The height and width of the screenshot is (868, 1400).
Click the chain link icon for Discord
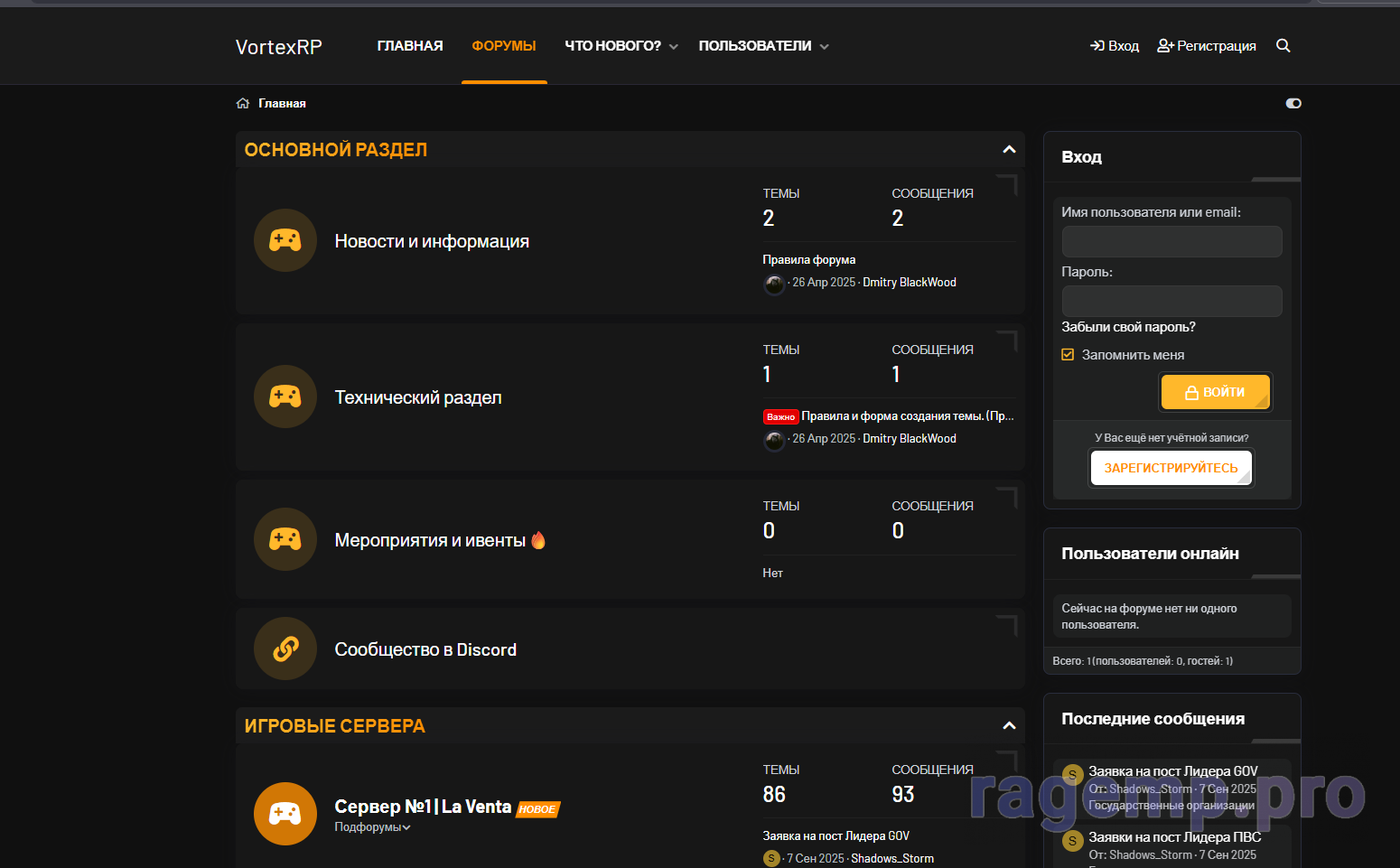[x=285, y=649]
